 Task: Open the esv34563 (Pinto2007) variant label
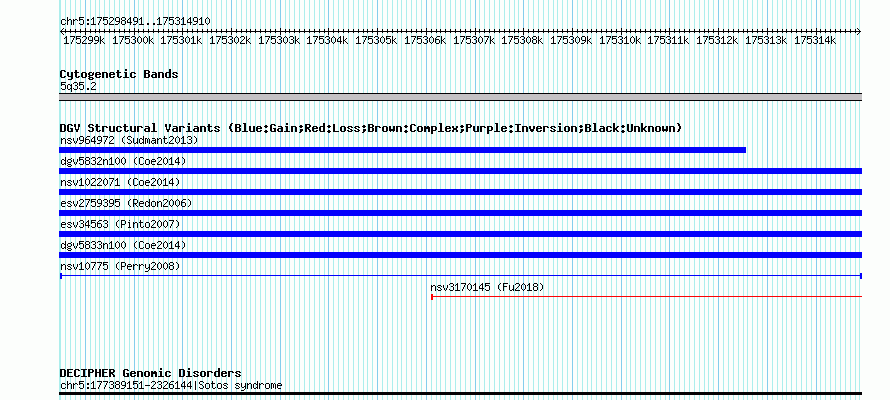(x=120, y=224)
